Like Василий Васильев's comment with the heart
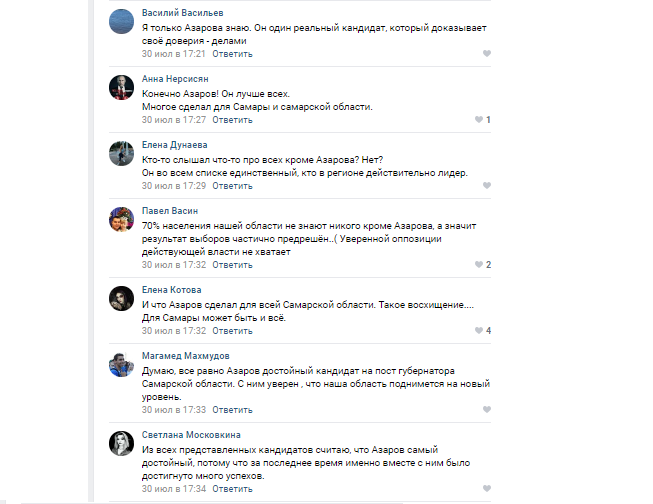Image resolution: width=653 pixels, height=504 pixels. [487, 54]
